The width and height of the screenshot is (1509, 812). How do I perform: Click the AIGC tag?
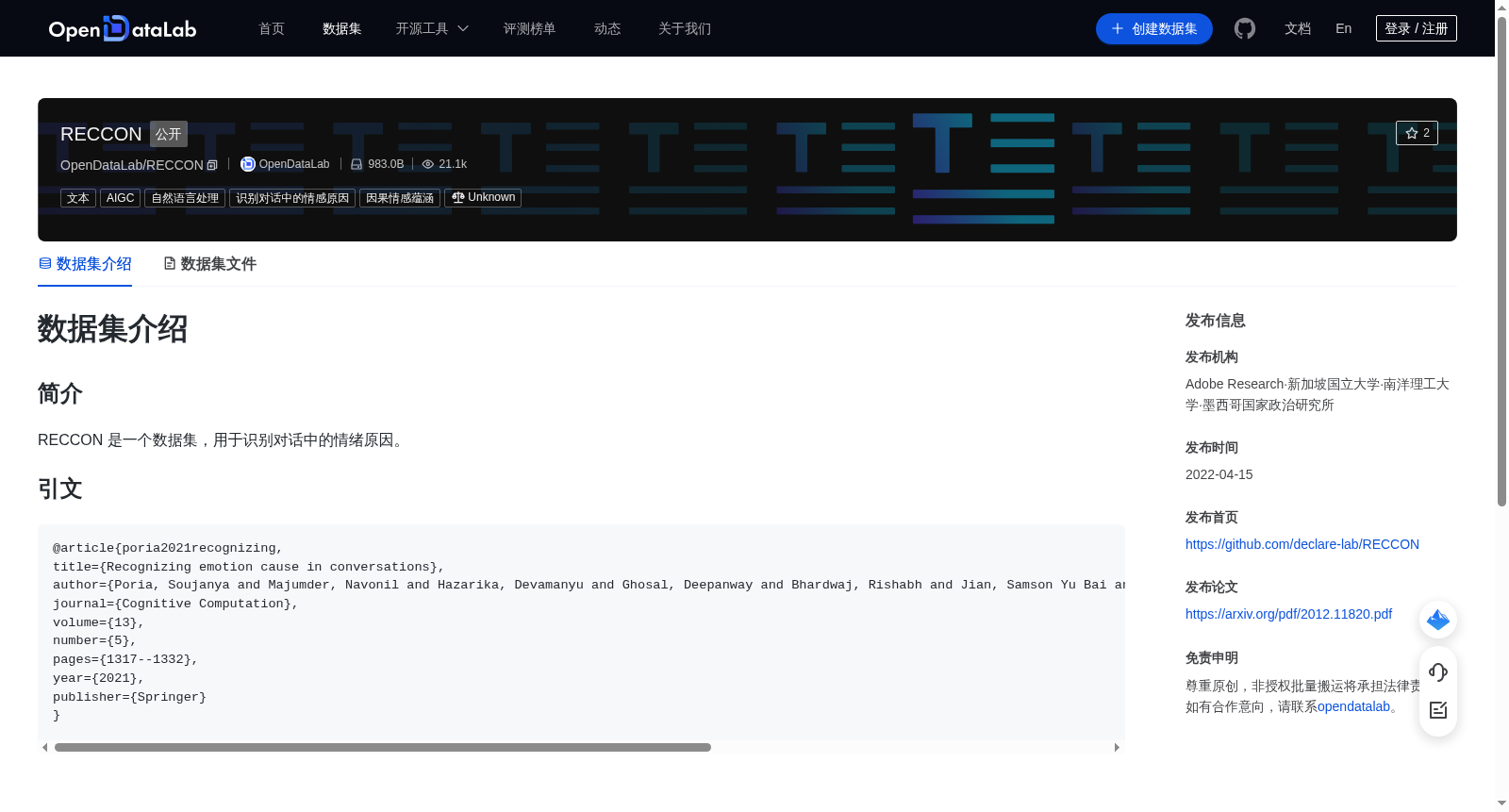(x=120, y=198)
